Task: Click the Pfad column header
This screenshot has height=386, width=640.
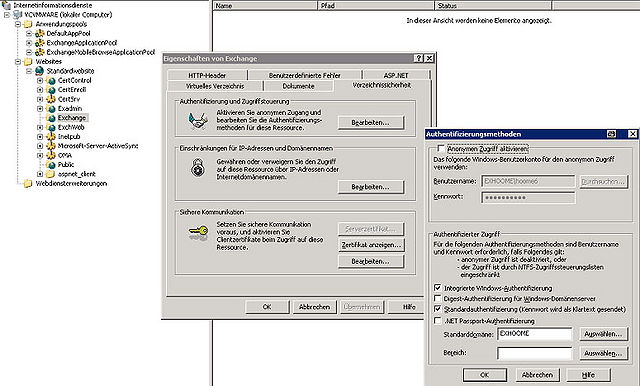Action: [376, 5]
